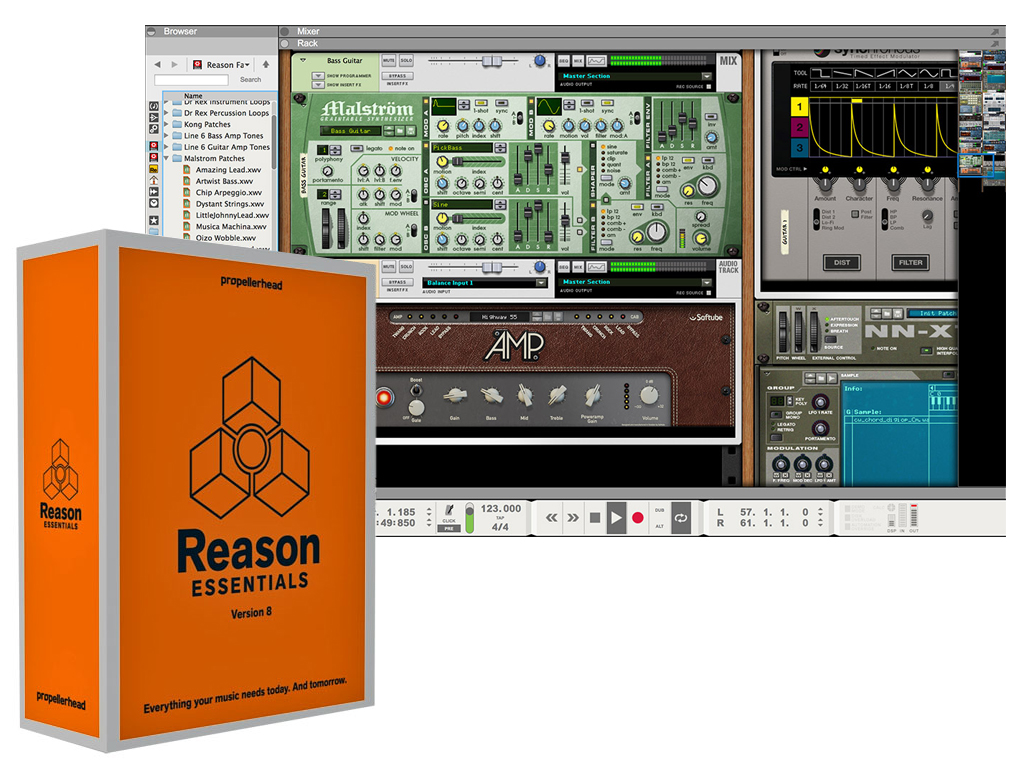Click the FILTER button on Synchronous
Viewport: 1024px width, 768px height.
tap(910, 263)
